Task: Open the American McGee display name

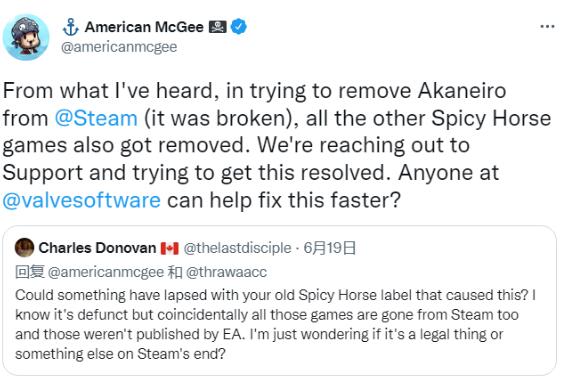Action: 144,27
